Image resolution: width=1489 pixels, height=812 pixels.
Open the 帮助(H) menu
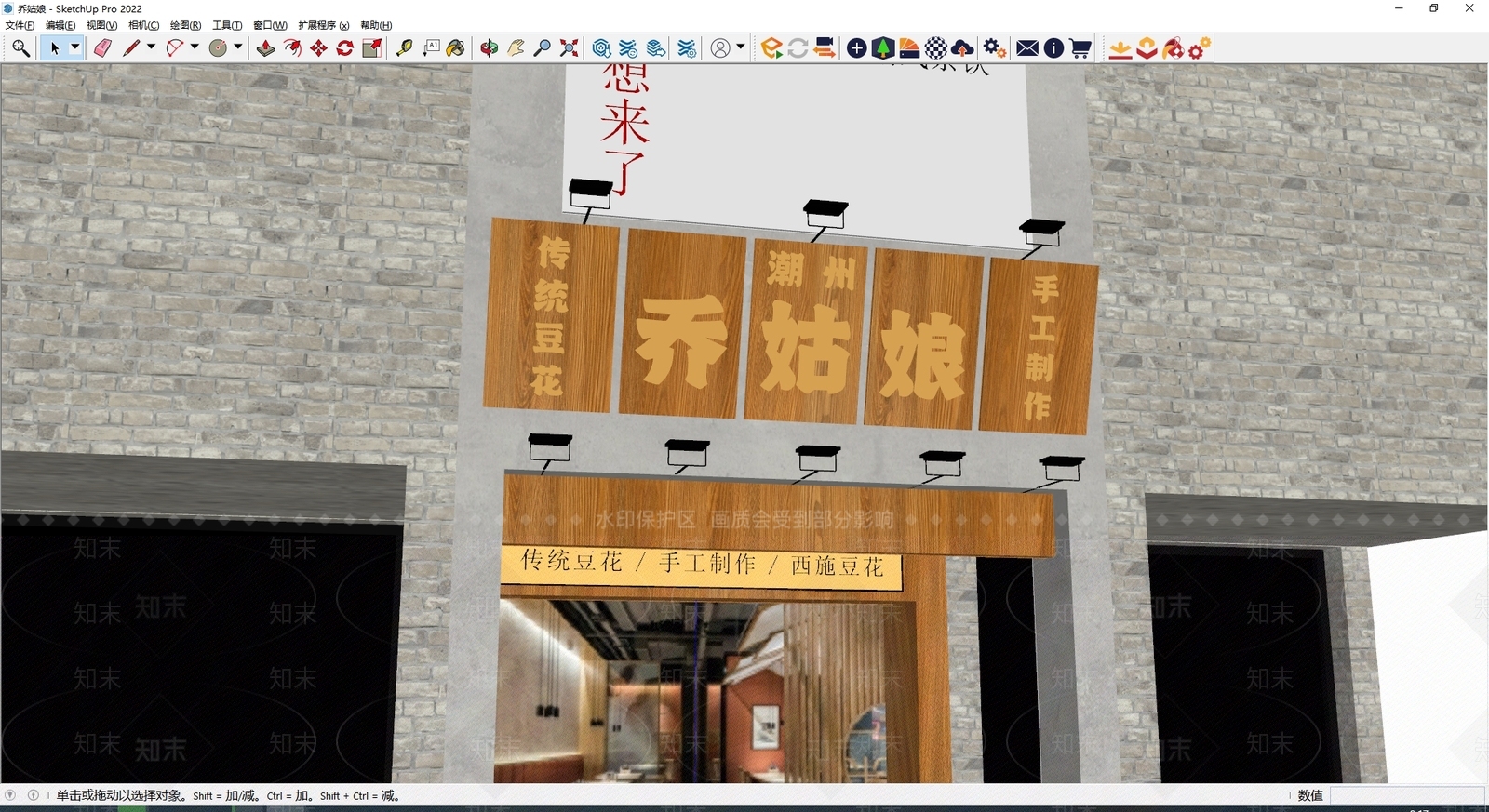click(x=376, y=25)
